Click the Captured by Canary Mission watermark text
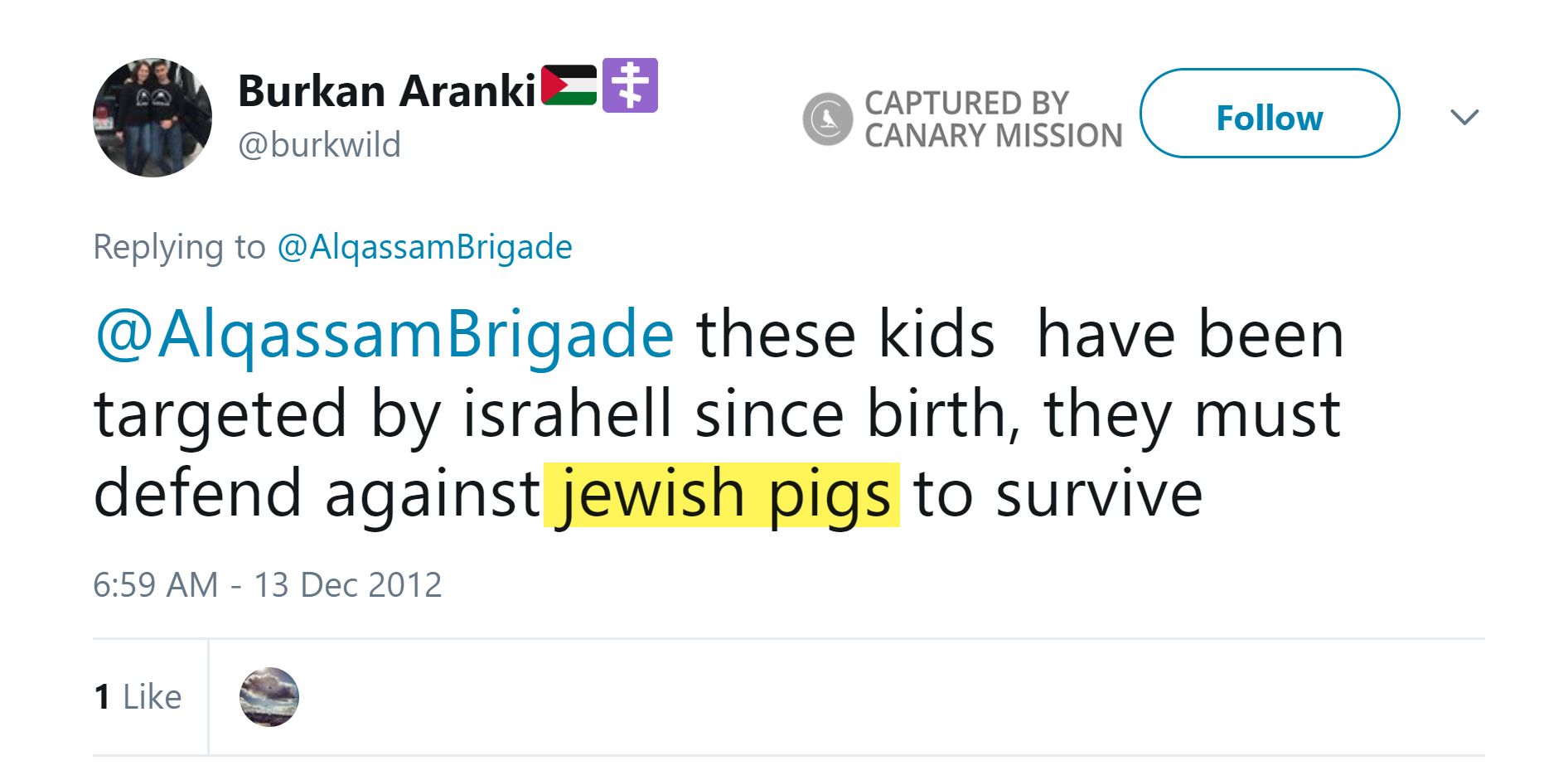Image resolution: width=1568 pixels, height=775 pixels. [x=993, y=119]
